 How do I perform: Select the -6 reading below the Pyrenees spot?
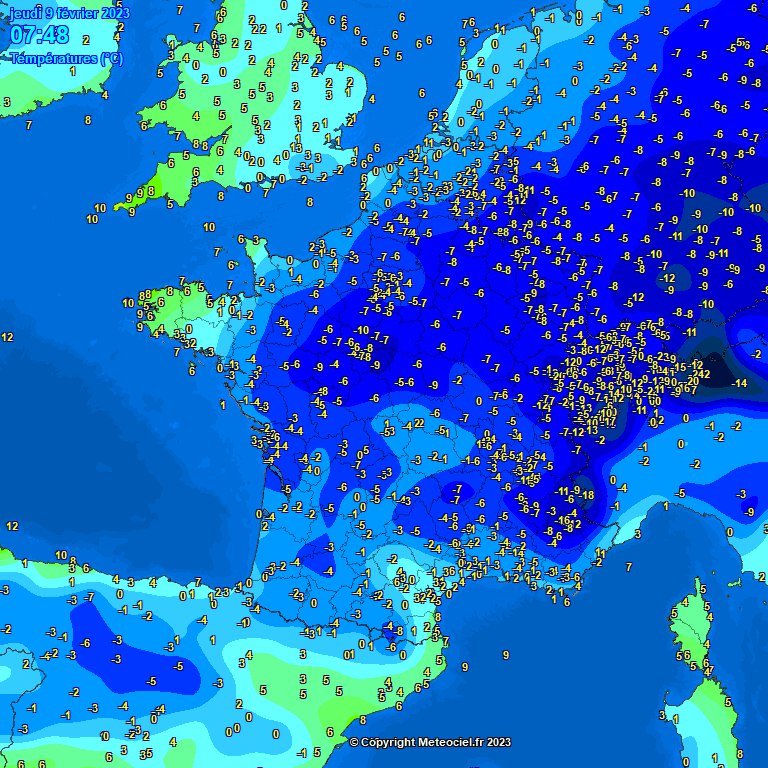[x=392, y=647]
